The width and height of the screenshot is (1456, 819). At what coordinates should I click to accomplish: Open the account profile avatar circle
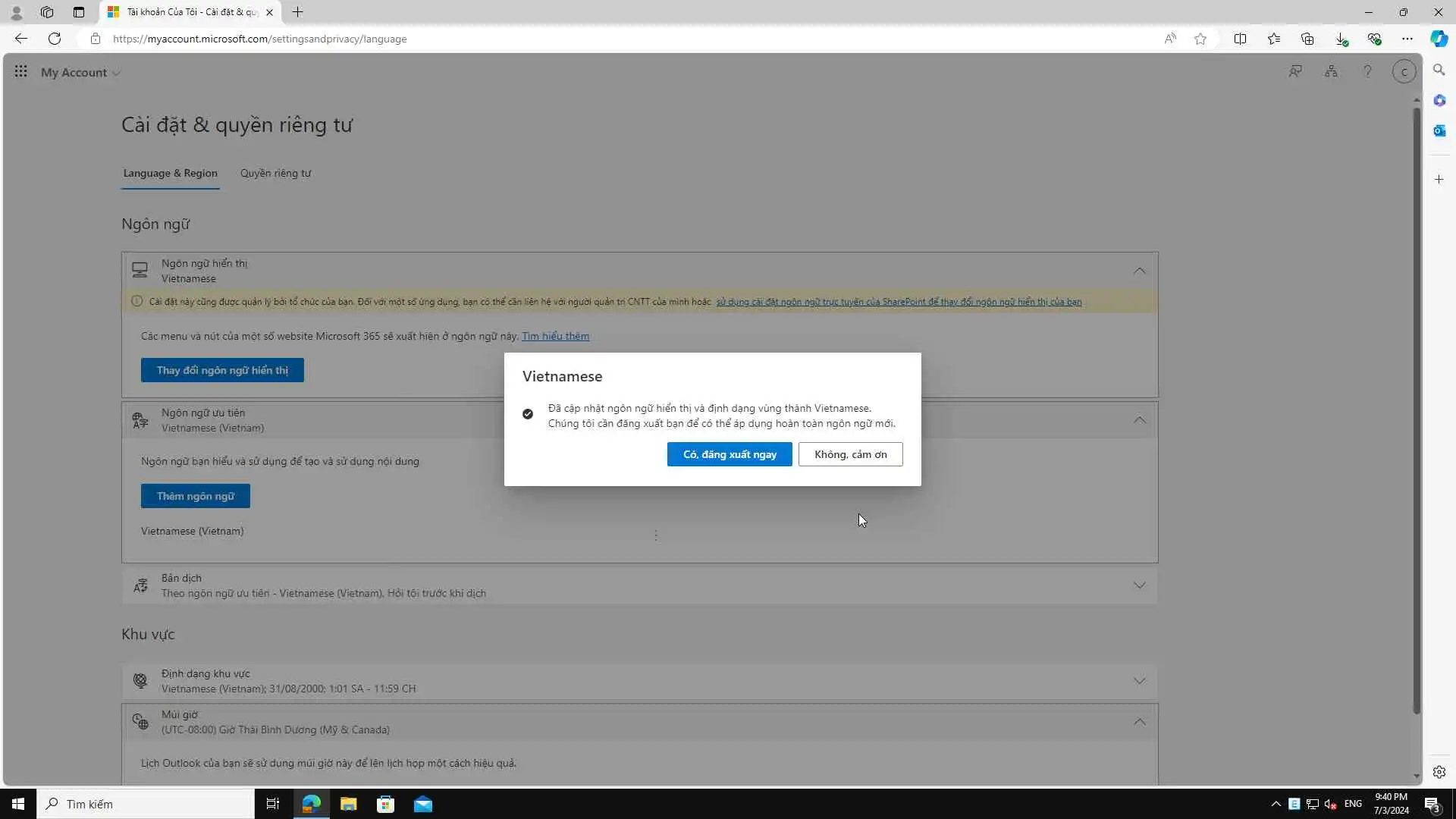point(1404,71)
